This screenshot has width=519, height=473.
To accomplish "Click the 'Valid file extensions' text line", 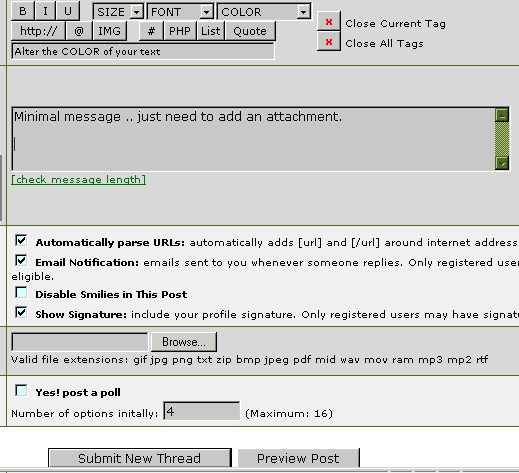I will pos(249,360).
